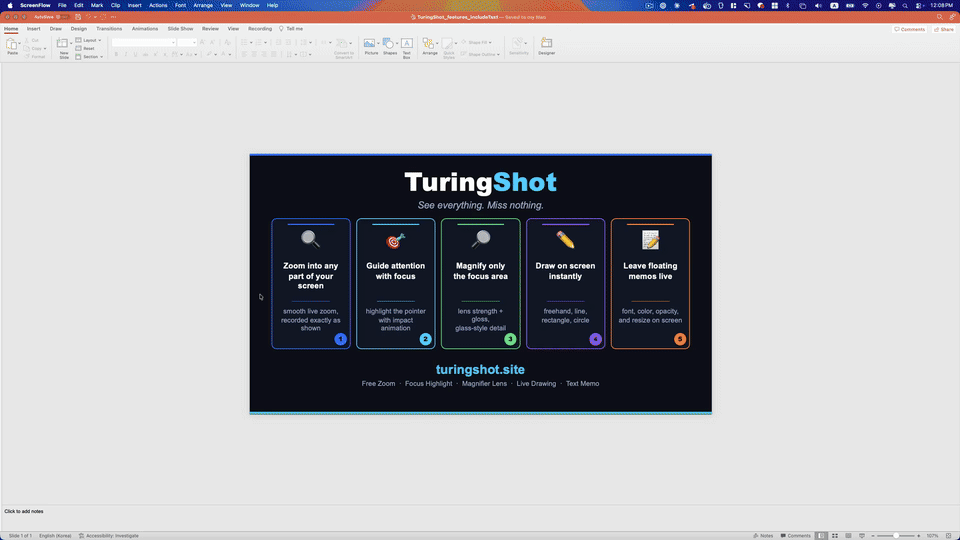Screen dimensions: 960x540
Task: Switch to Animations tab
Action: 144,29
